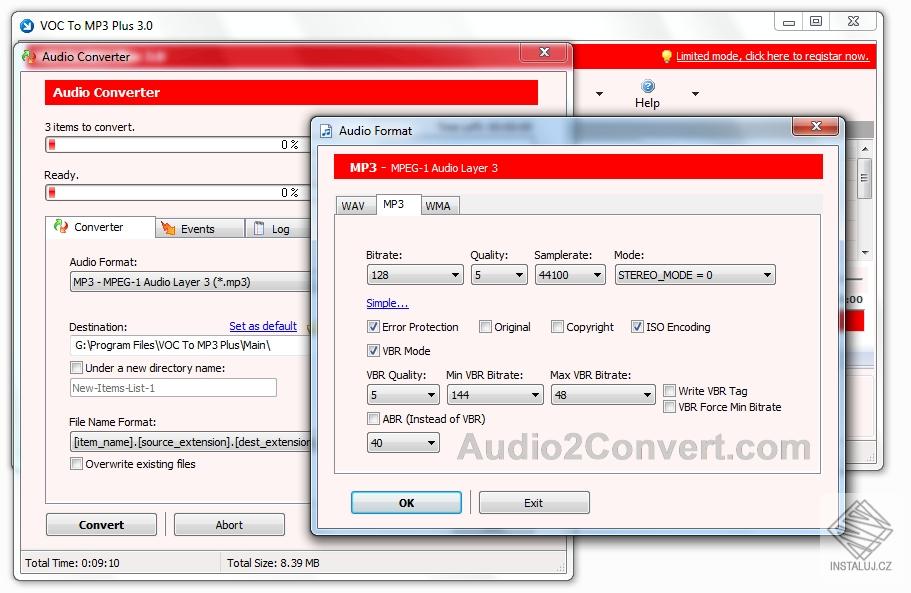Open the Min VBR Bitrate dropdown
Screen dimensions: 911x593
click(x=494, y=395)
